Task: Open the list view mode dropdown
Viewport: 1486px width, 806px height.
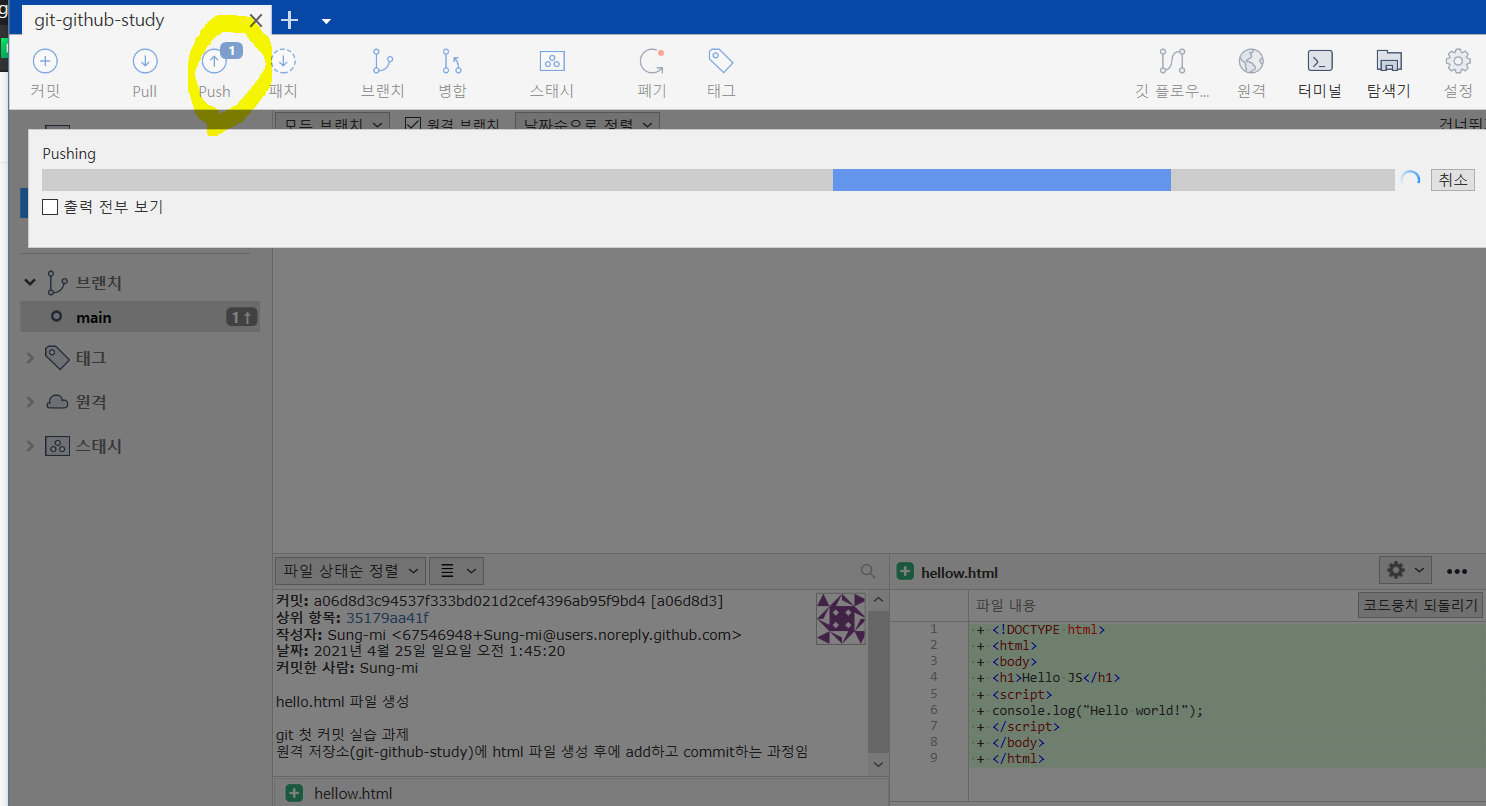Action: click(457, 571)
